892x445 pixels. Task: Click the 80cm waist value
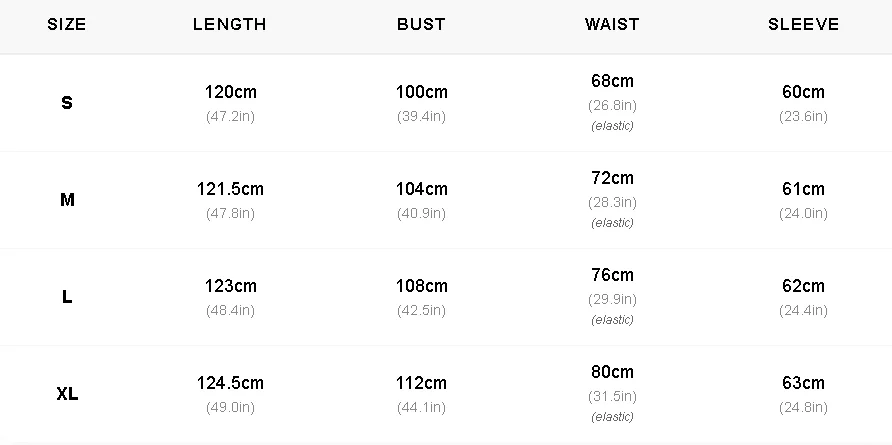pos(612,372)
